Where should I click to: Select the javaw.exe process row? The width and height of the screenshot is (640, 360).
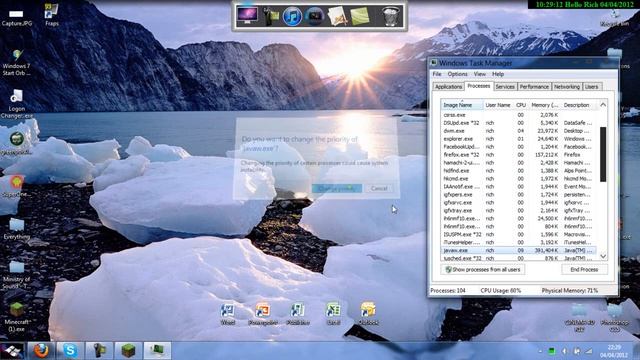[518, 250]
